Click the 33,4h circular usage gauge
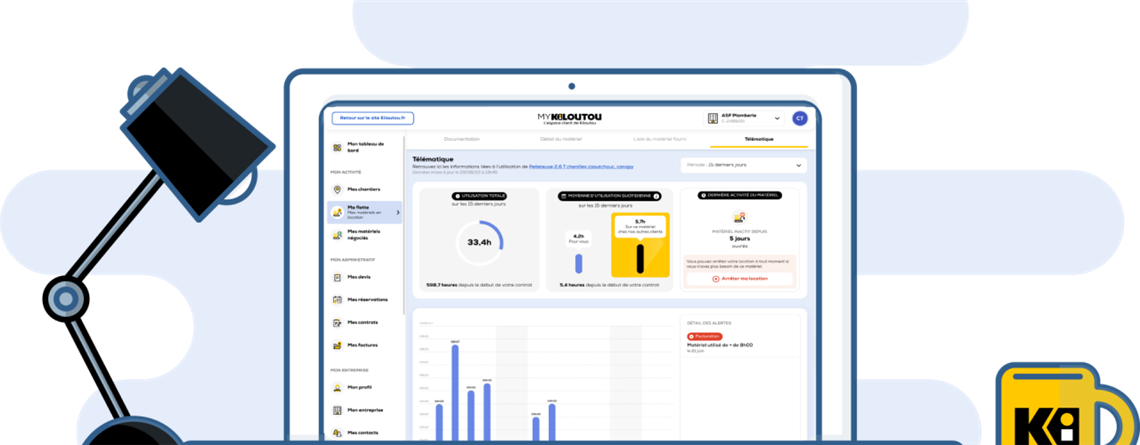Image resolution: width=1140 pixels, height=445 pixels. pyautogui.click(x=478, y=243)
